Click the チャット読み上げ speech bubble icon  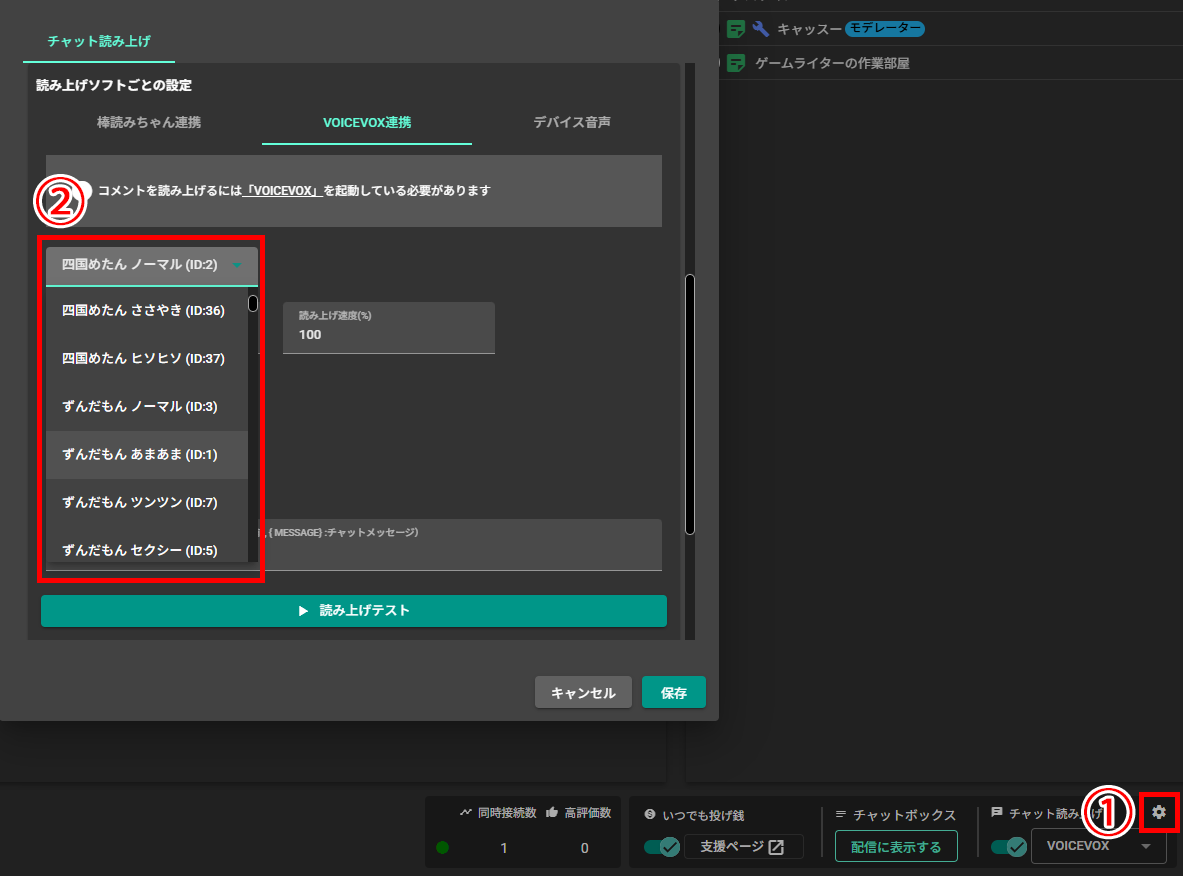coord(997,813)
